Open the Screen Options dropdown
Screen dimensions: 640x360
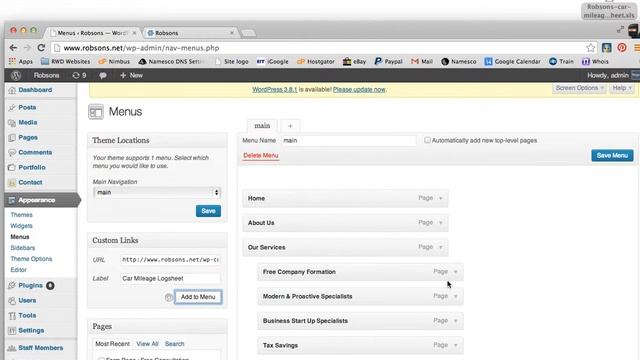[x=579, y=88]
